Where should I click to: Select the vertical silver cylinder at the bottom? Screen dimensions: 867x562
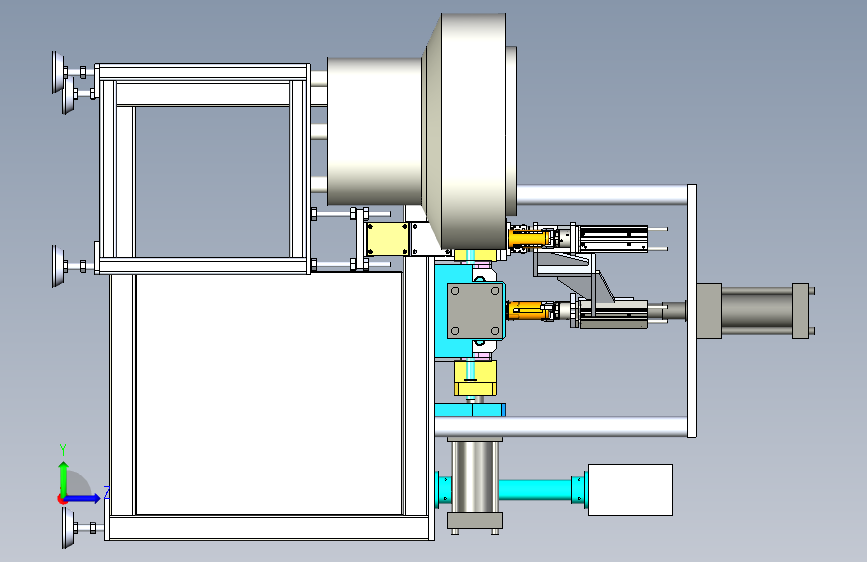(x=475, y=476)
